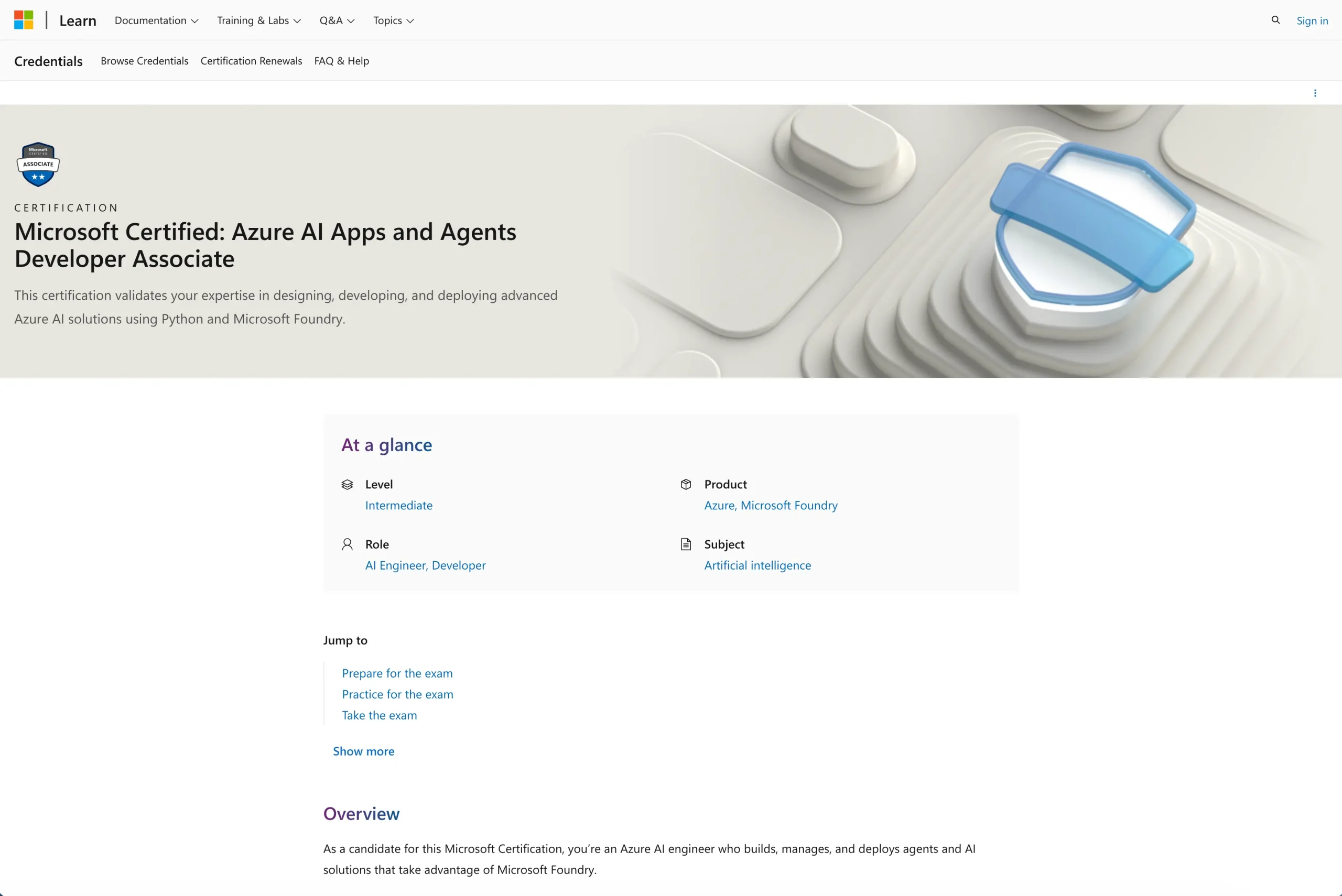Open FAQ & Help menu item
The image size is (1342, 896).
pyautogui.click(x=342, y=61)
